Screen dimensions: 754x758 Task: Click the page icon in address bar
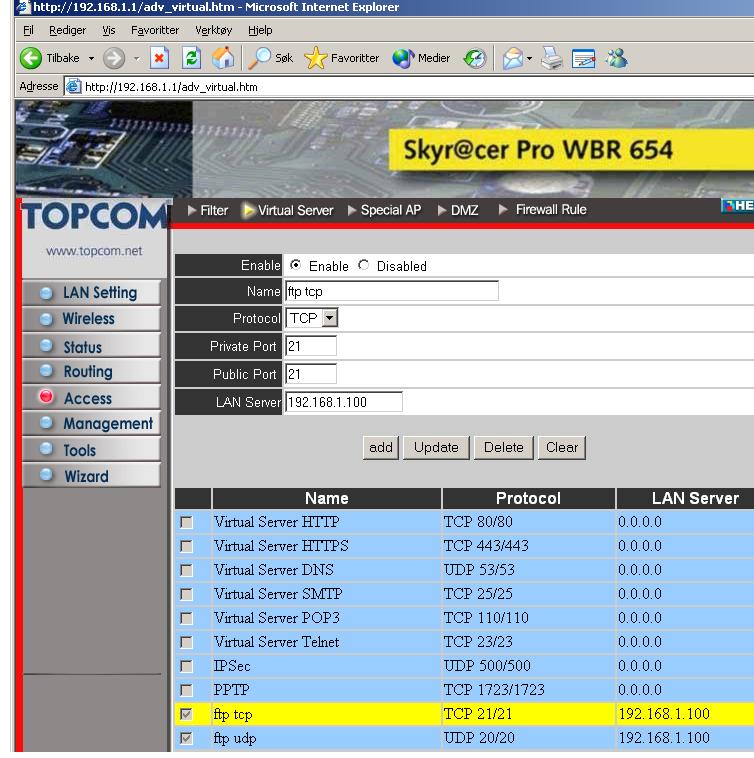73,87
